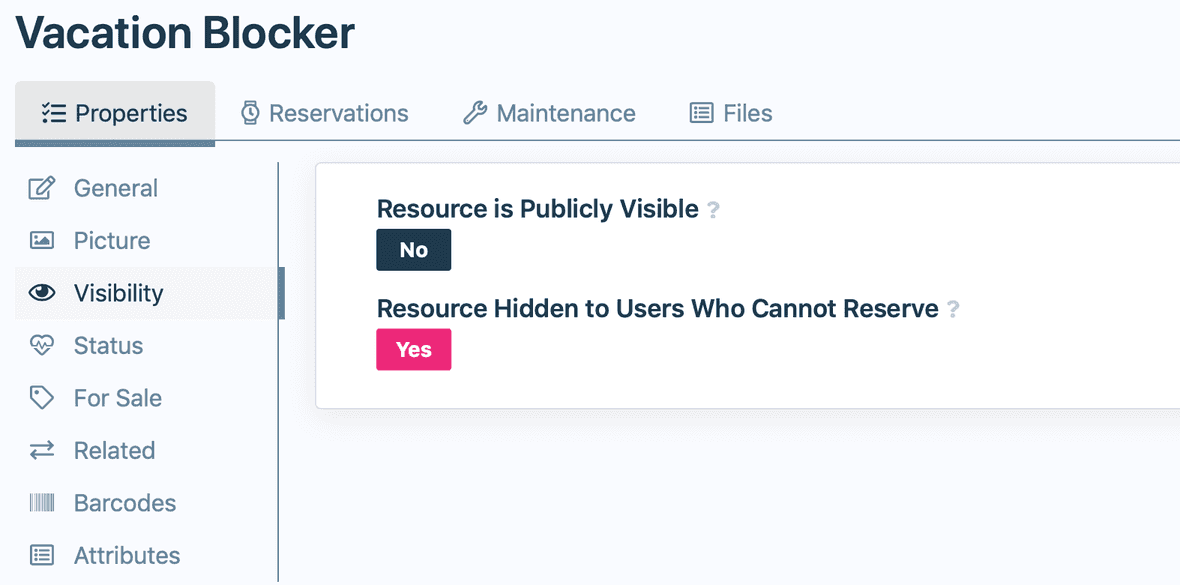Click the picture frame icon beside Picture
1180x585 pixels.
coord(42,240)
